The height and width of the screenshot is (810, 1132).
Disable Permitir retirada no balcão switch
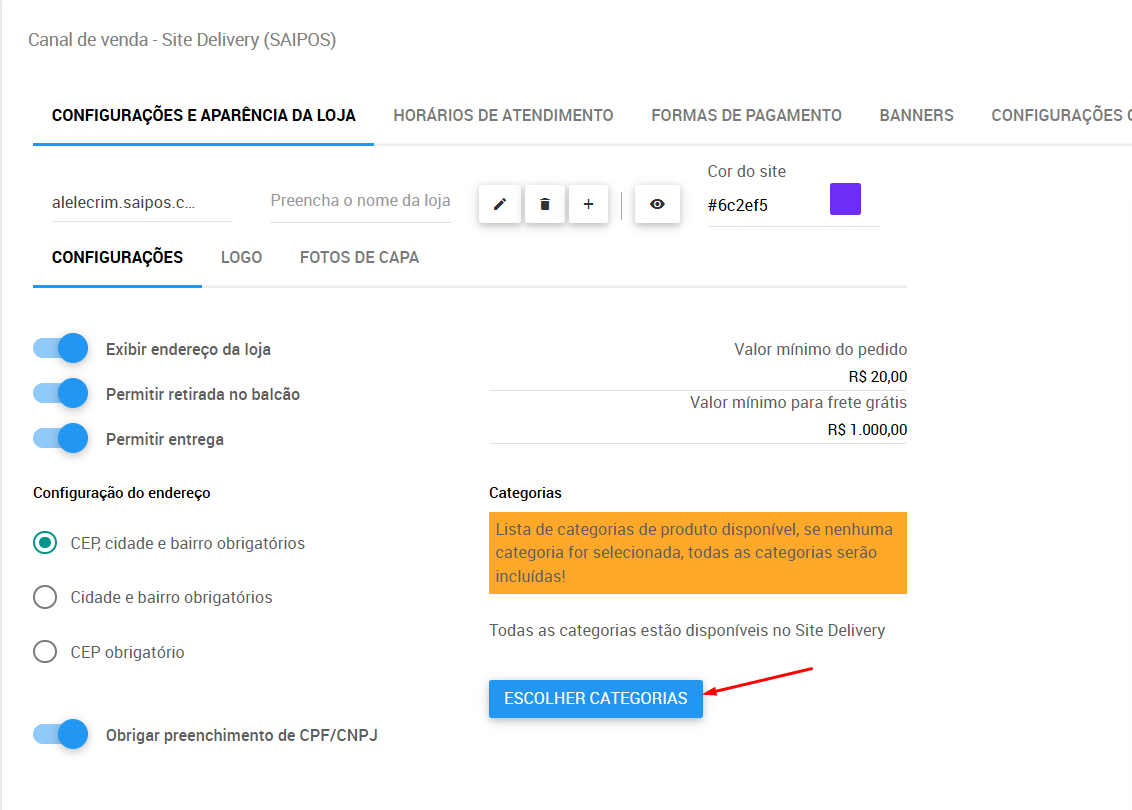tap(61, 394)
